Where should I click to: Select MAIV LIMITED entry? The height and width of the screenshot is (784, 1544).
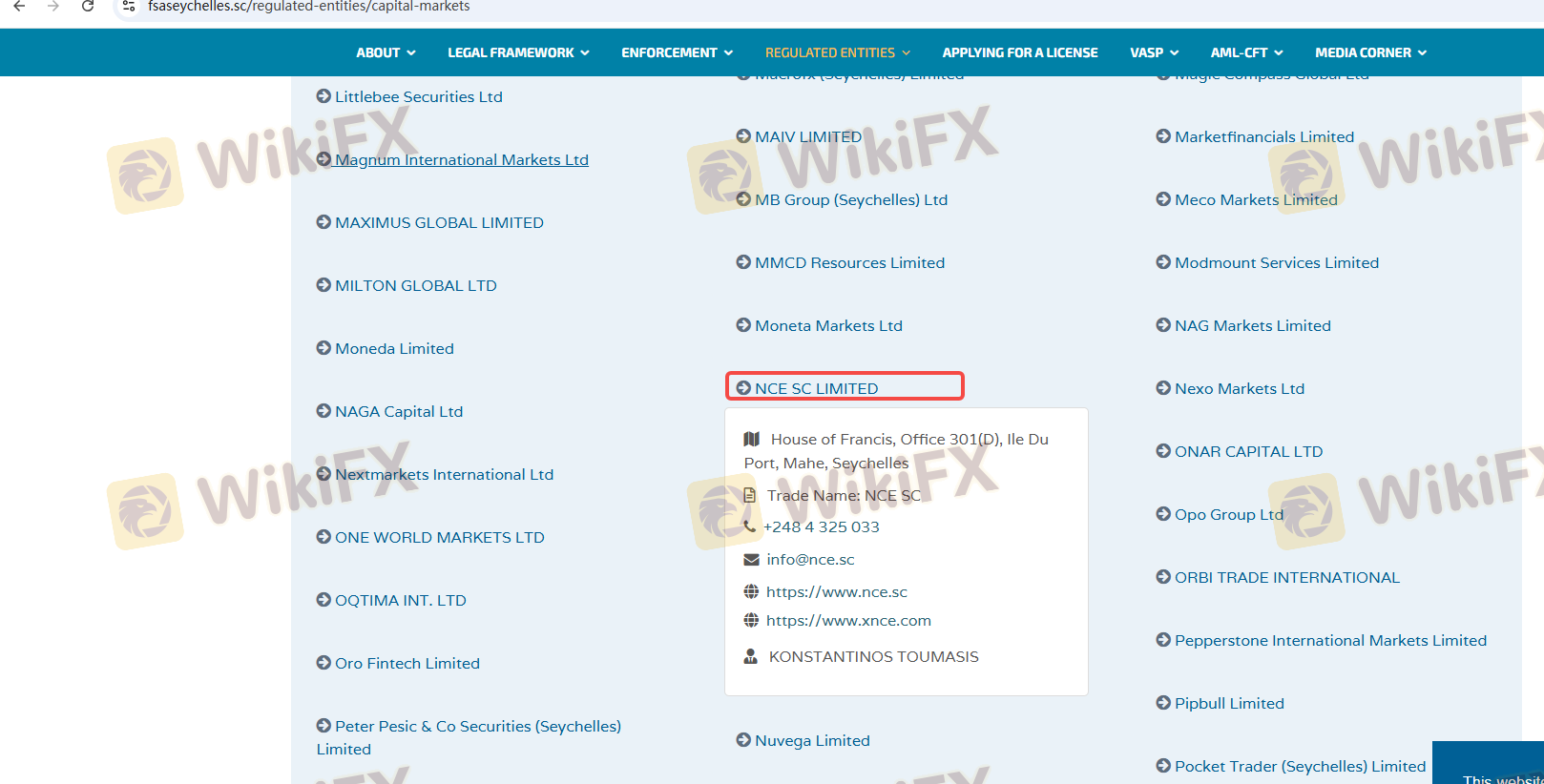point(808,136)
